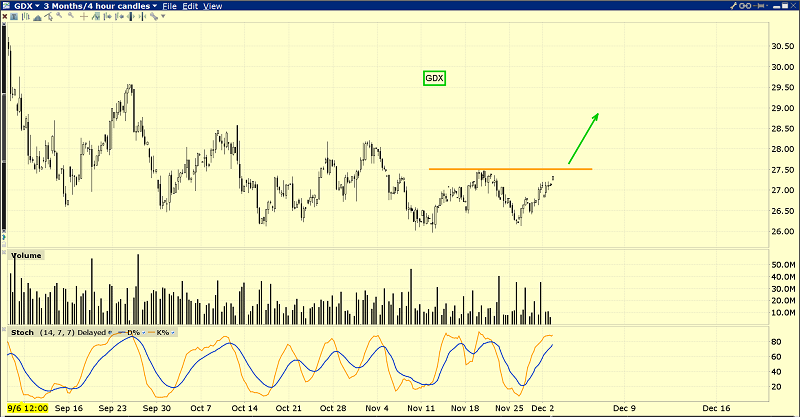Click the 10.0M volume axis label

(x=783, y=312)
